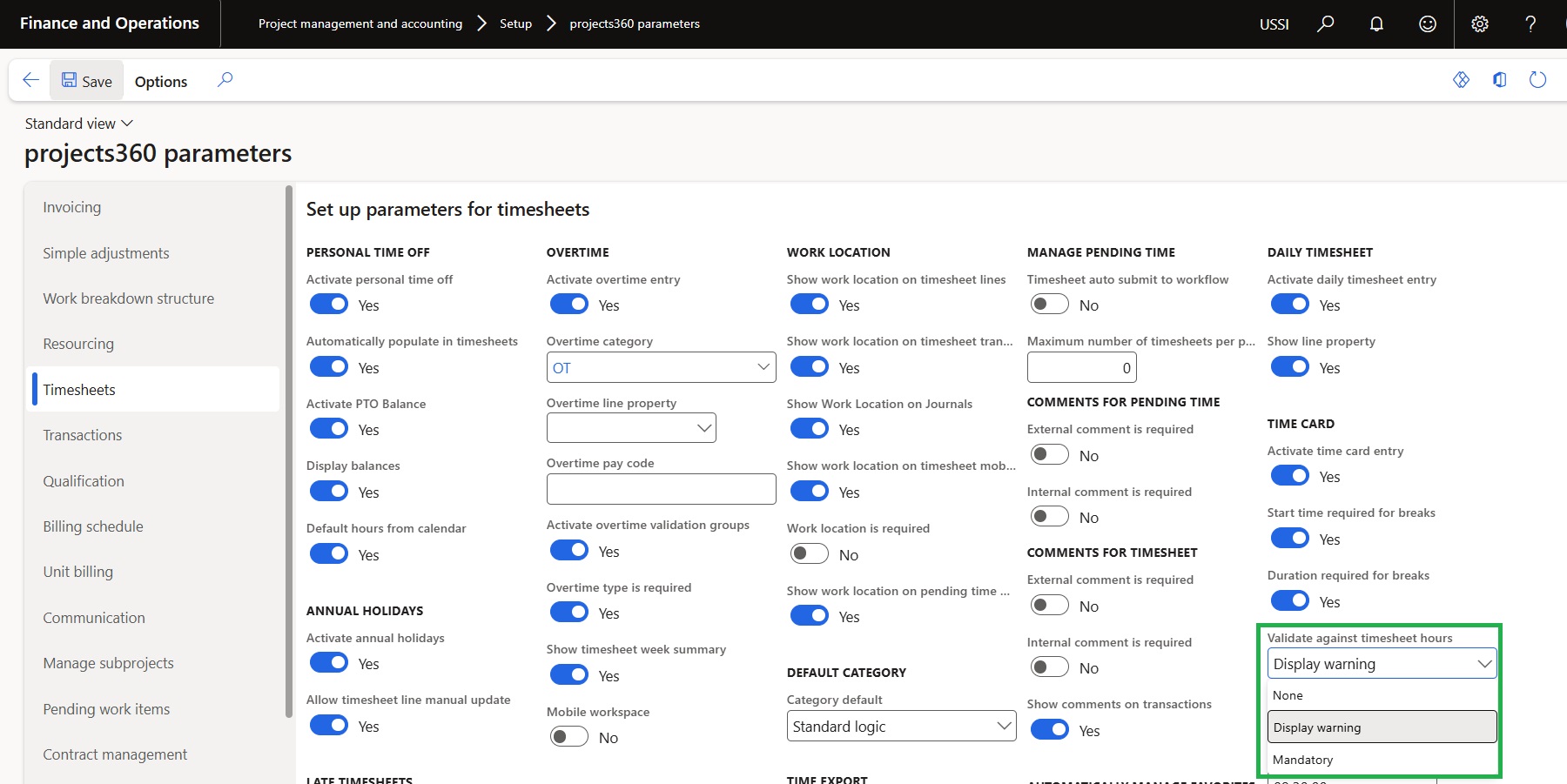Open the Invoicing tab
This screenshot has width=1567, height=784.
pos(72,207)
